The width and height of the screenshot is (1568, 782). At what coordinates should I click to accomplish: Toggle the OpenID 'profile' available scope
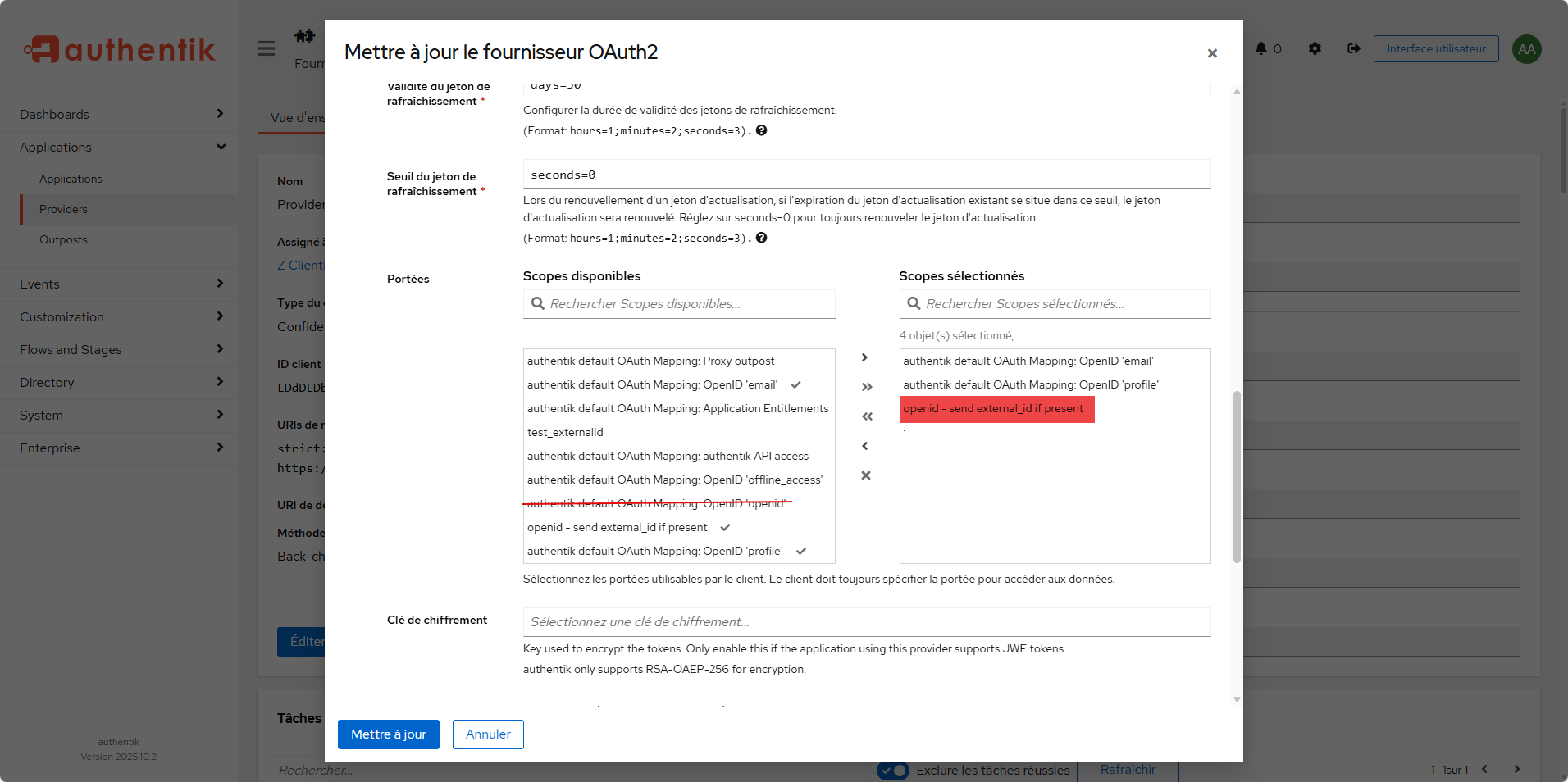click(x=654, y=551)
